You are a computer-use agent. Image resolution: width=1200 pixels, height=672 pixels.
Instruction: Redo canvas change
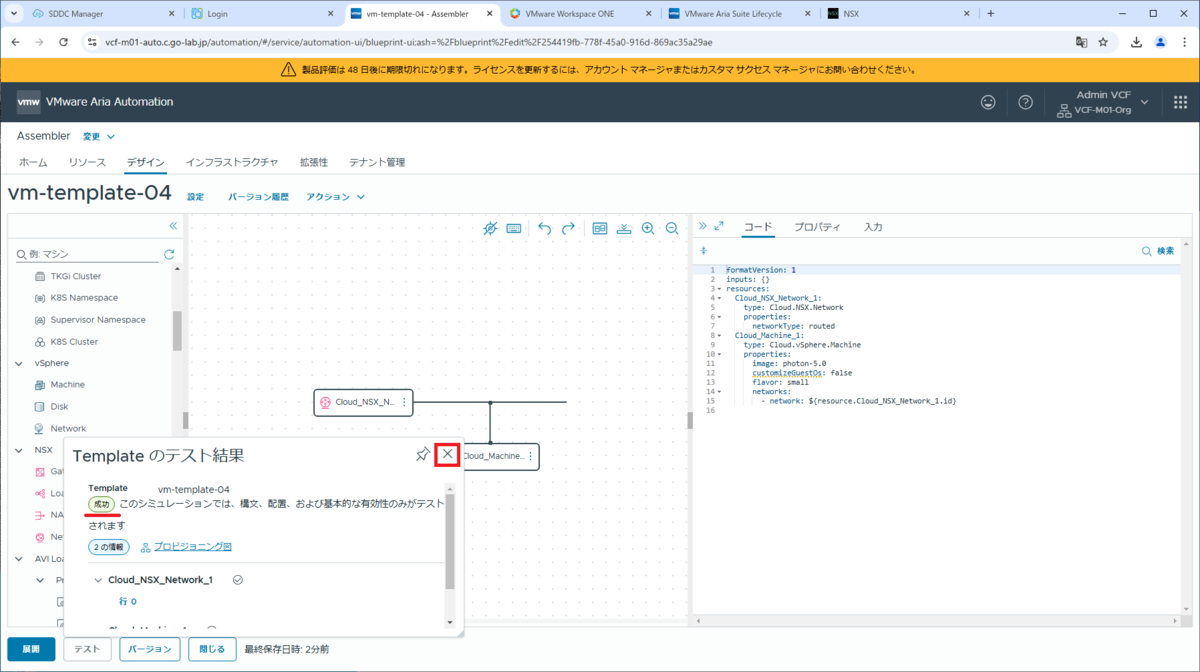click(568, 228)
